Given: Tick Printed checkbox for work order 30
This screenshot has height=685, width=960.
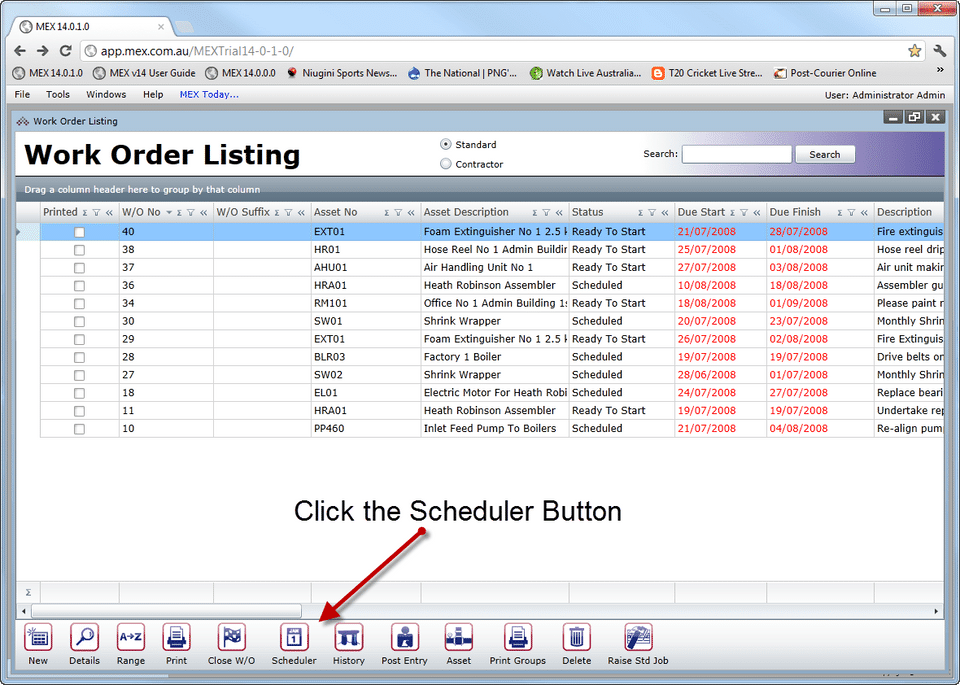Looking at the screenshot, I should 79,321.
